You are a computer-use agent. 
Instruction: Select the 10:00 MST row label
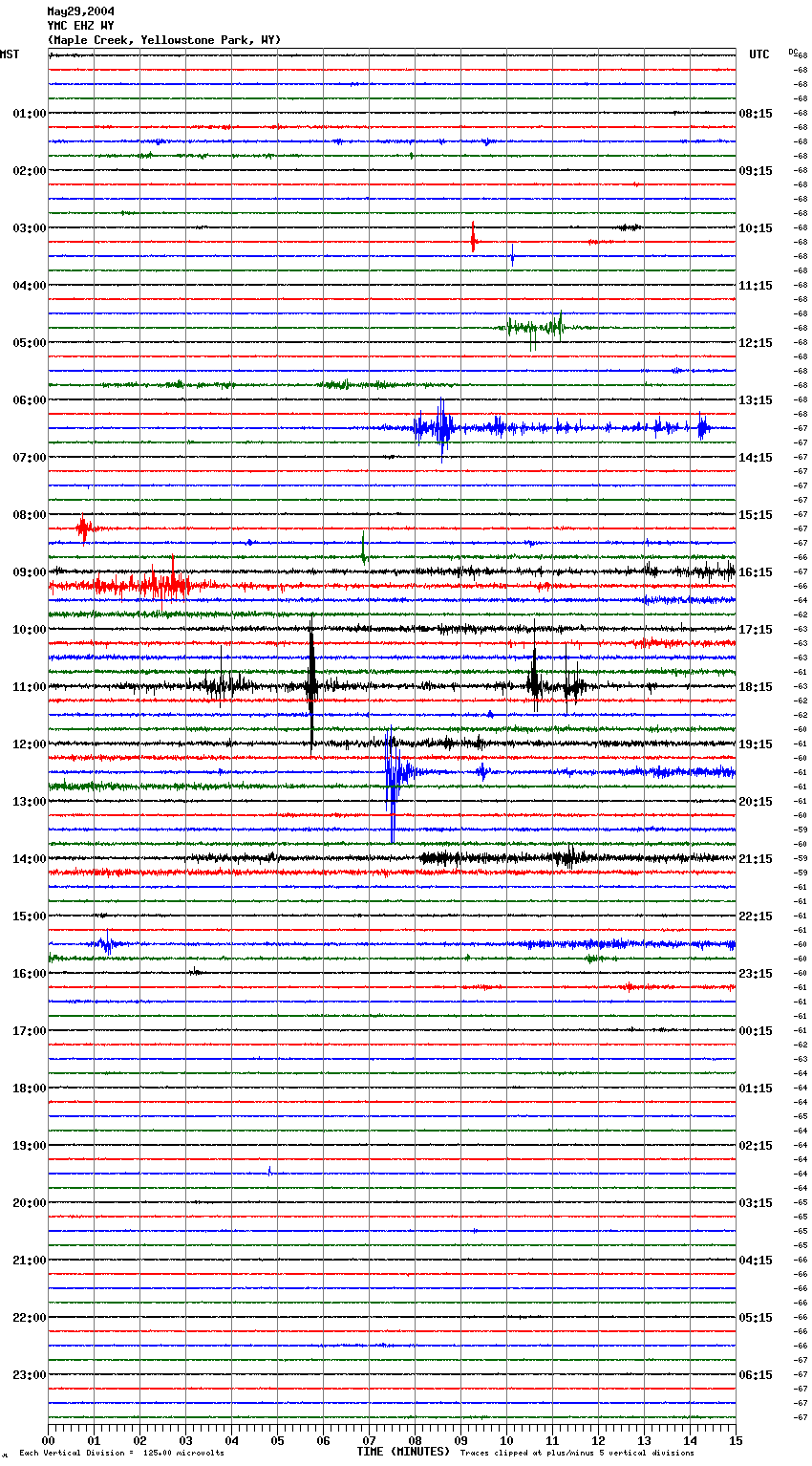coord(30,630)
